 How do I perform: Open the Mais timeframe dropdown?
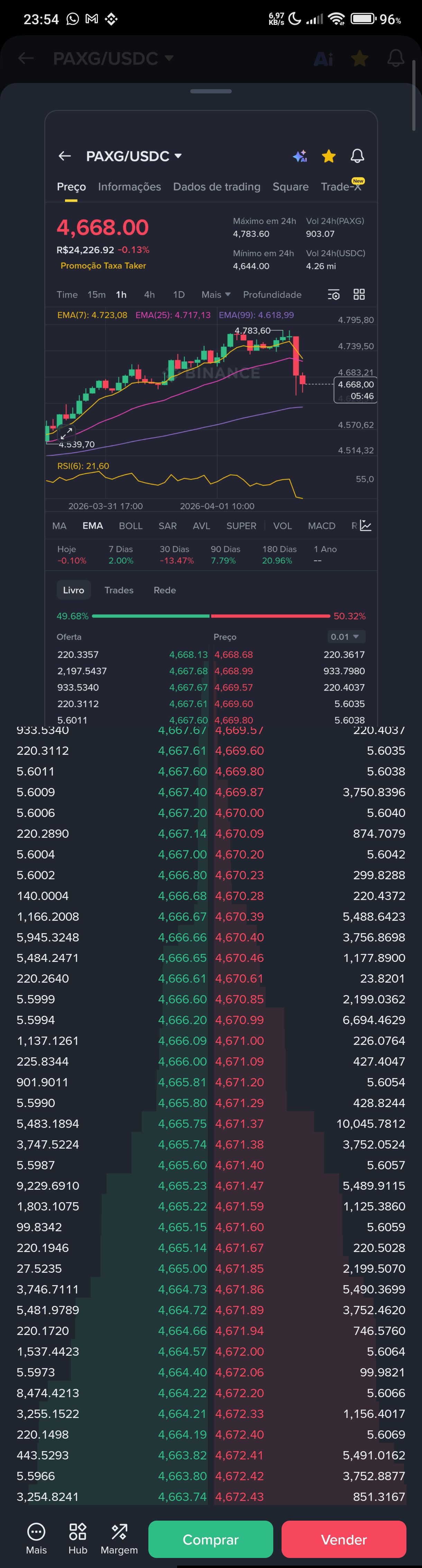[x=216, y=295]
